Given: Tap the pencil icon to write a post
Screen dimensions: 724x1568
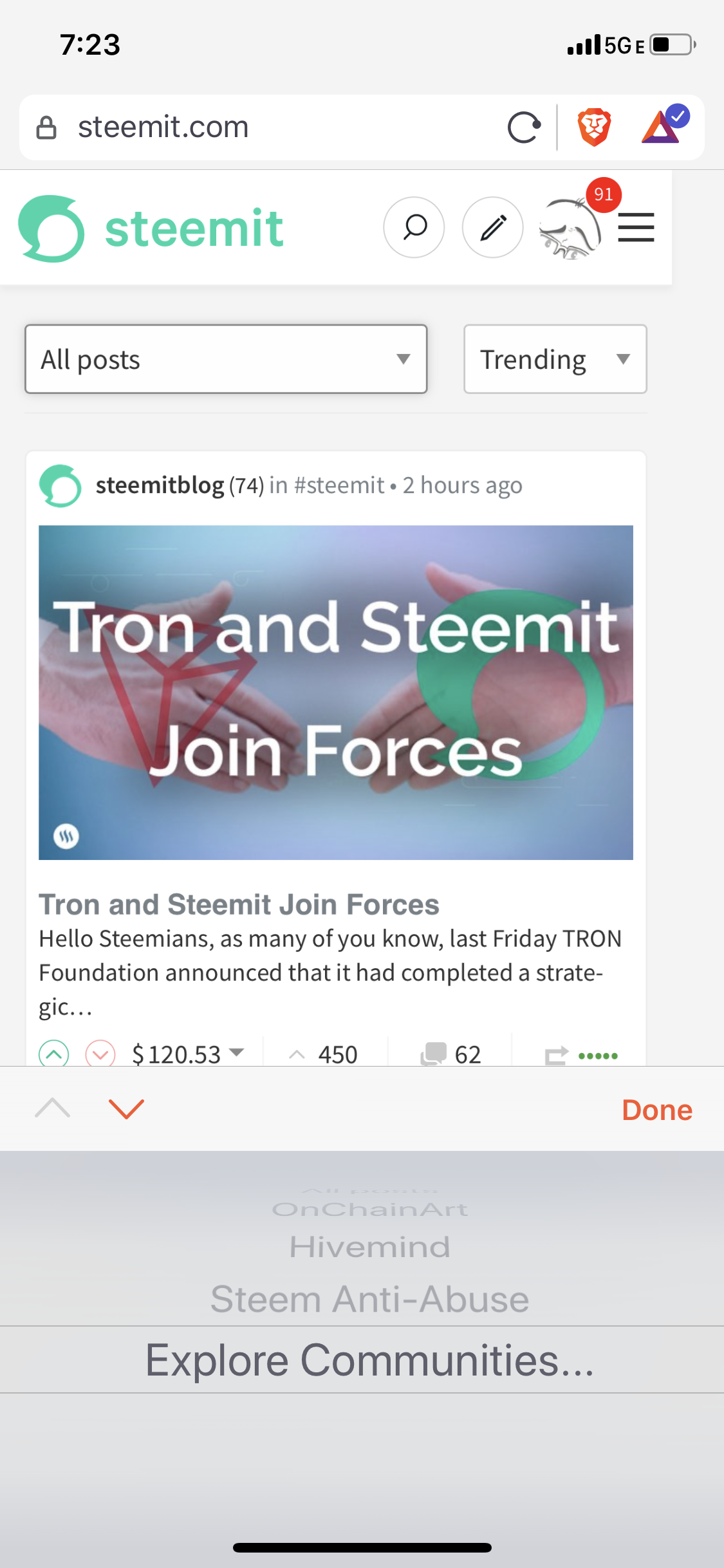Looking at the screenshot, I should (492, 227).
